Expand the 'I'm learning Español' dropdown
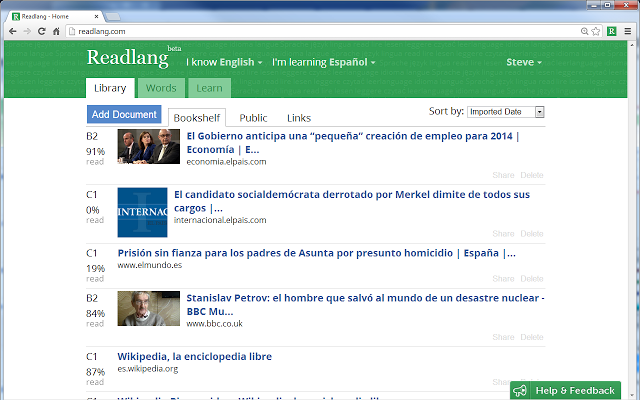Viewport: 640px width, 400px height. click(x=323, y=62)
